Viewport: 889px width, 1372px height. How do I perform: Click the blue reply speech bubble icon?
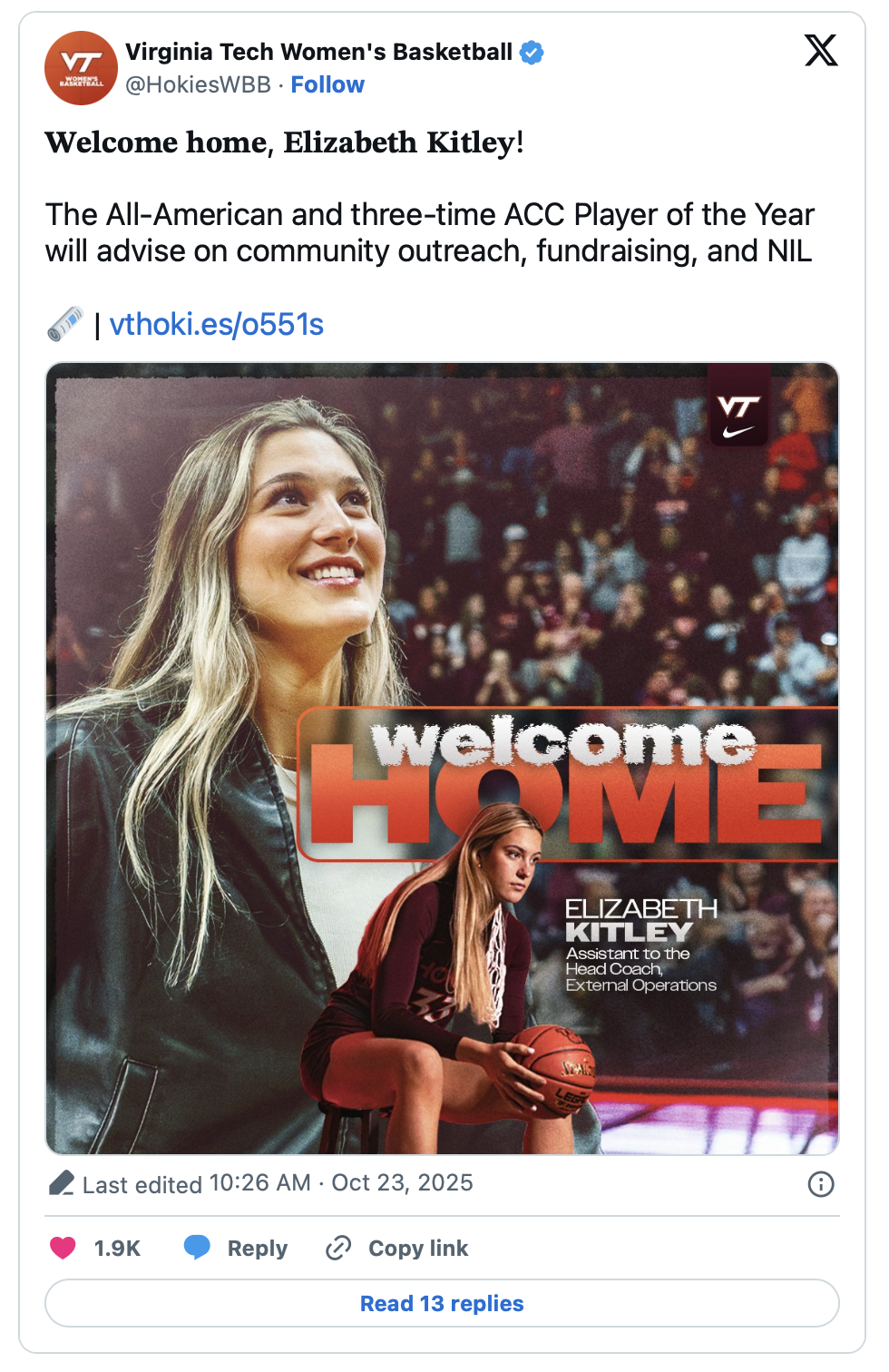[197, 1248]
